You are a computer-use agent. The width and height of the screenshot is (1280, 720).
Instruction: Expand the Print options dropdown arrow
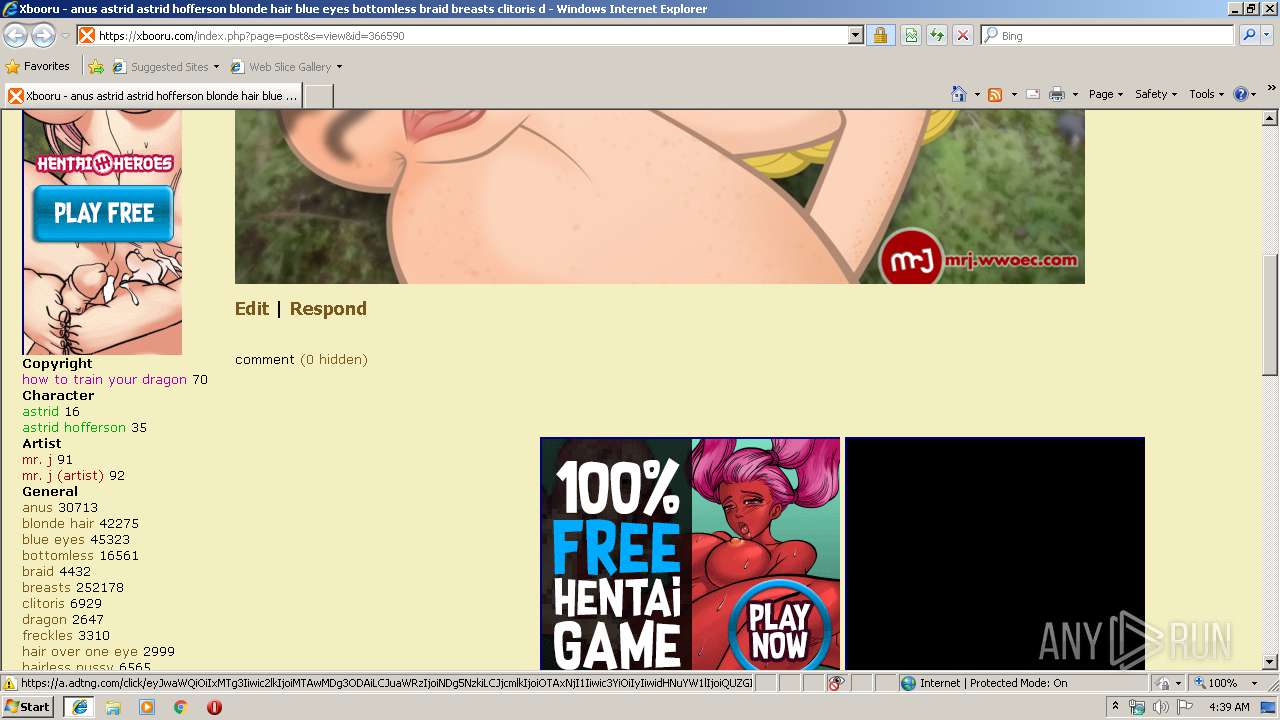click(x=1075, y=94)
